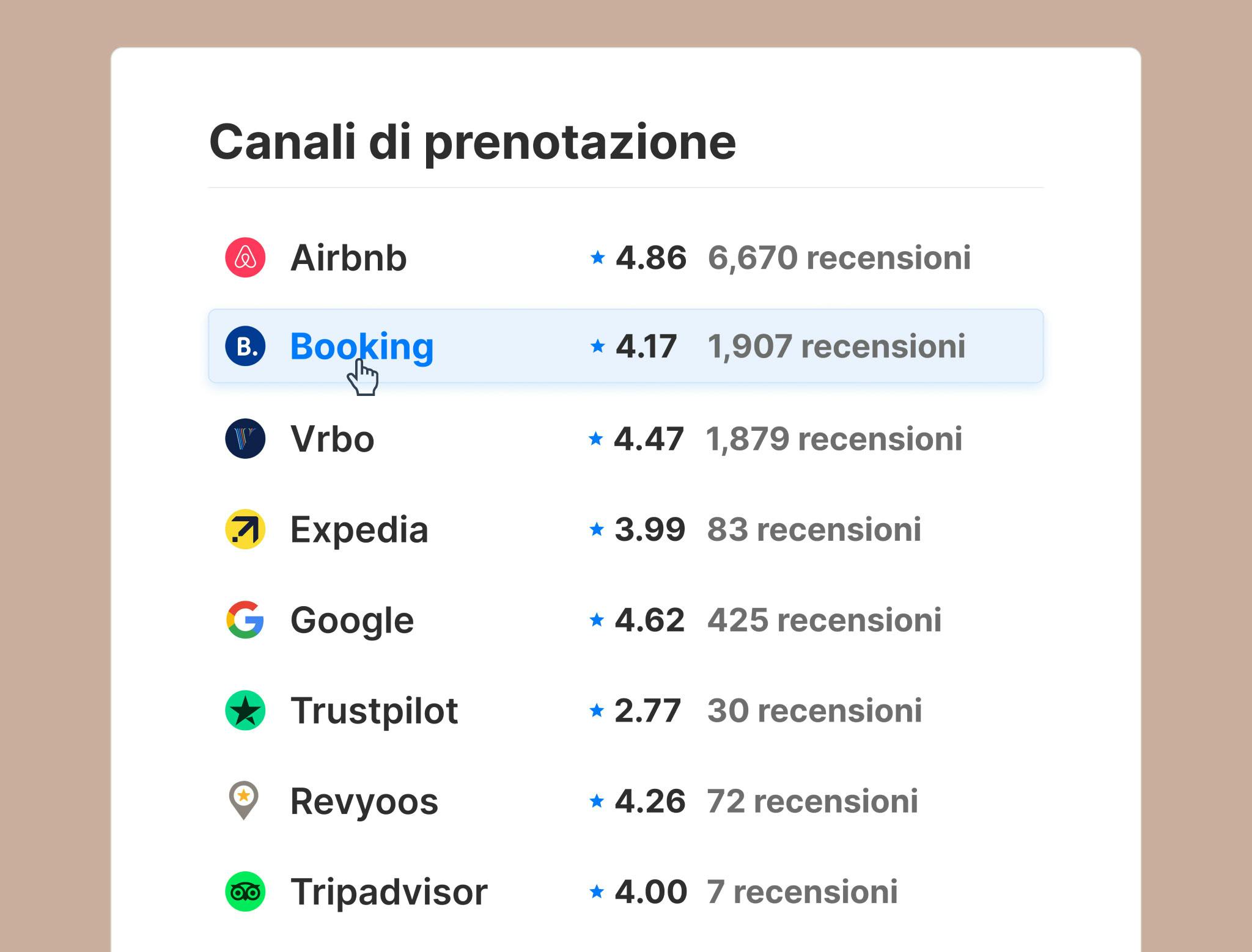Click the Canali di prenotazione heading

(x=472, y=141)
